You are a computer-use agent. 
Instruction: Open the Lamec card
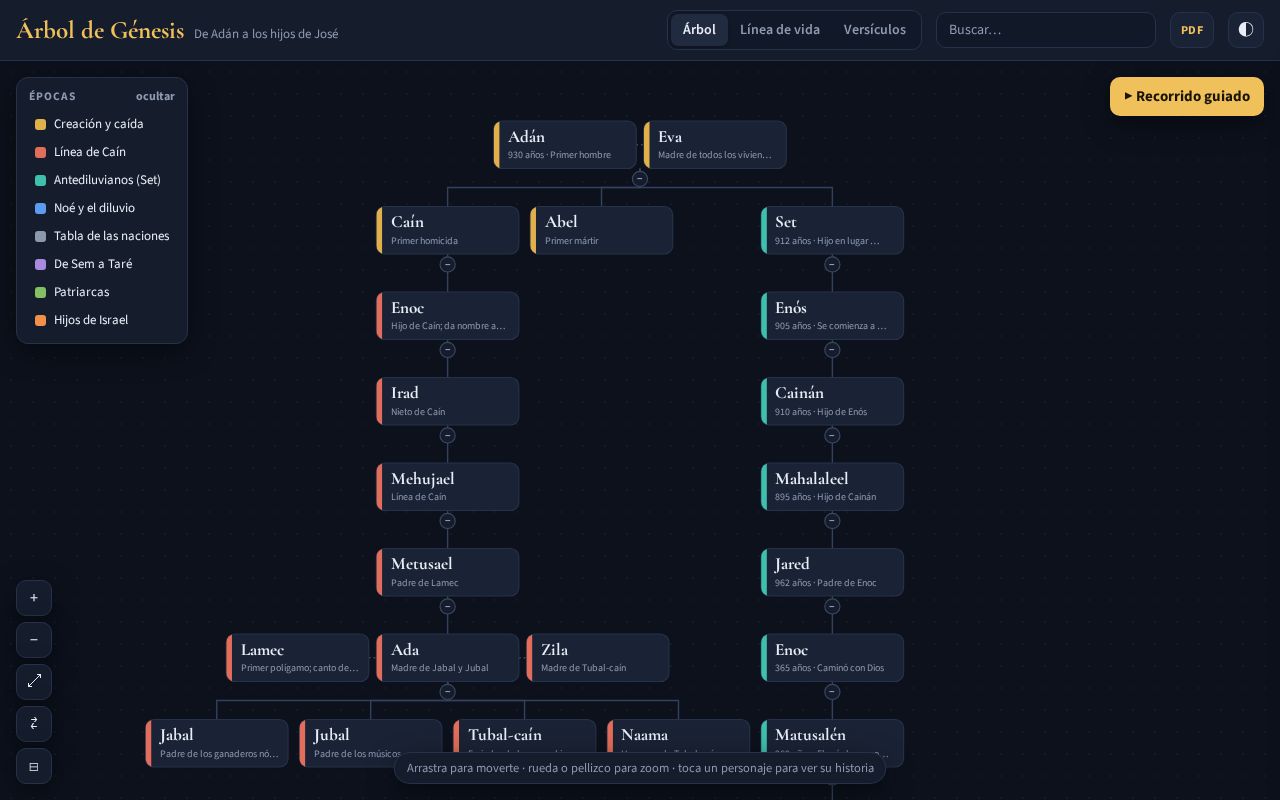point(298,658)
